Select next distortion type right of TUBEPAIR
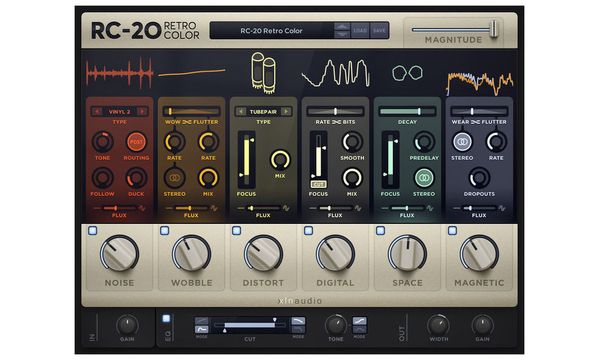The image size is (600, 360). pyautogui.click(x=286, y=111)
